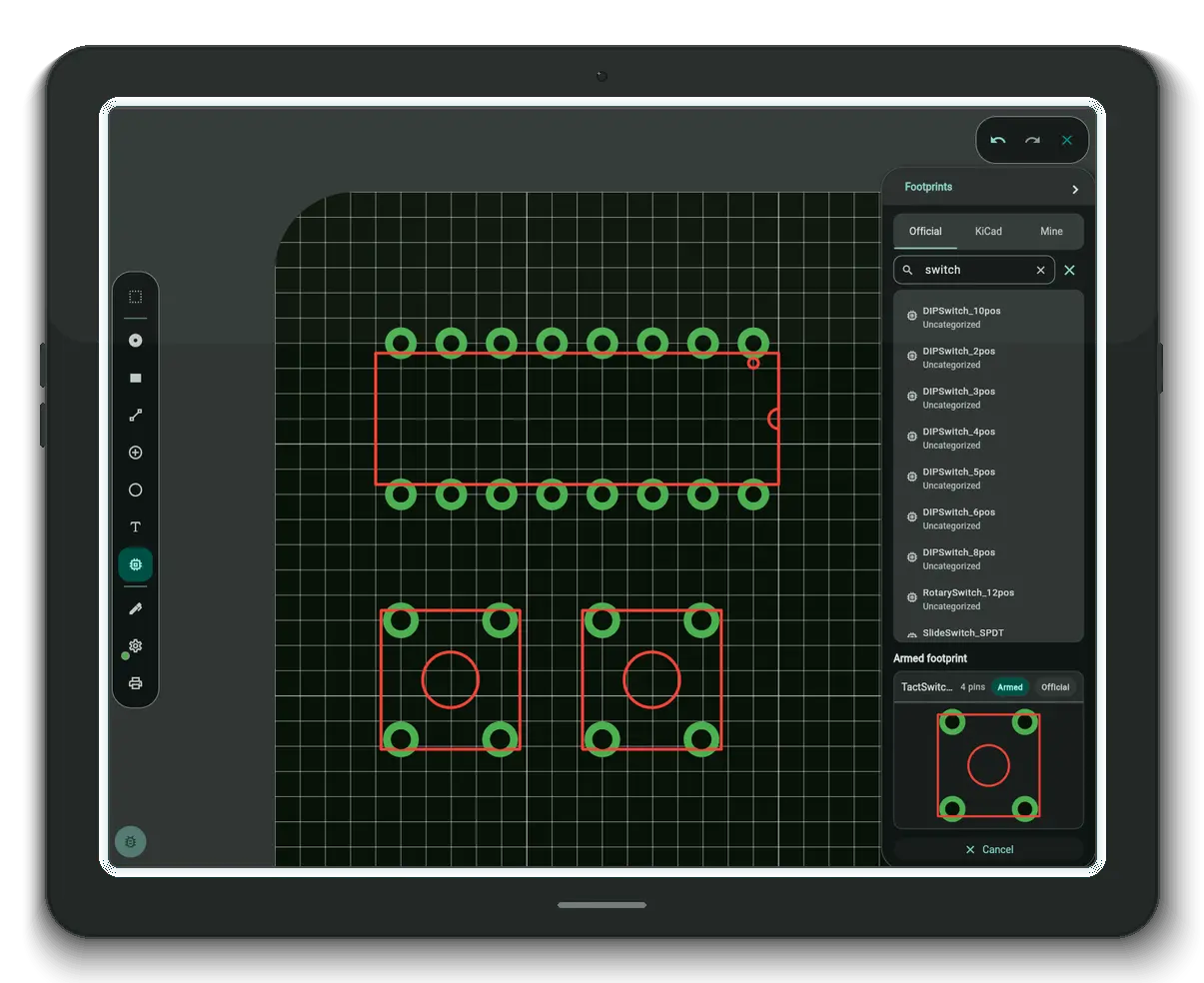Undo the last action

coord(997,141)
